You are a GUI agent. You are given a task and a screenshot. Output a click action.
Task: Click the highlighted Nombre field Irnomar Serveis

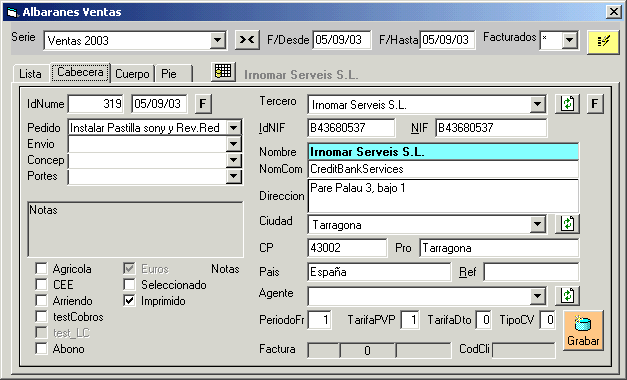click(x=443, y=152)
